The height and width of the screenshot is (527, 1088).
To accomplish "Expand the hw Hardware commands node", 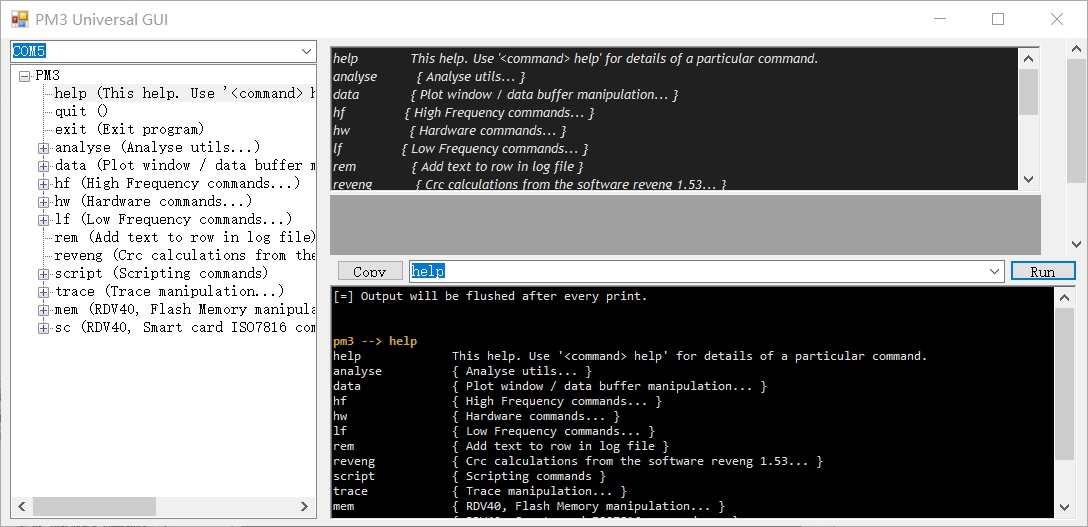I will coord(44,202).
